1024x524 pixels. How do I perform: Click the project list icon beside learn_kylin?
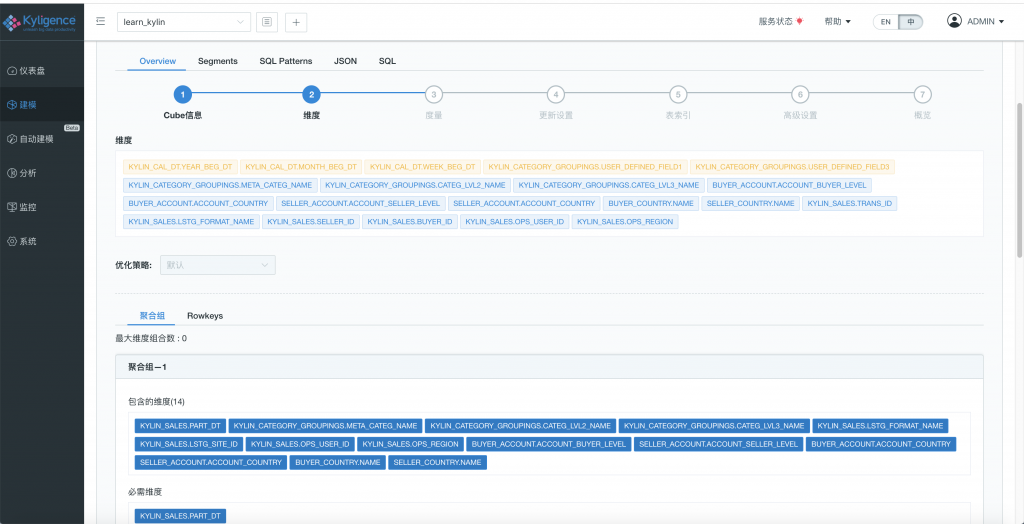click(x=267, y=21)
